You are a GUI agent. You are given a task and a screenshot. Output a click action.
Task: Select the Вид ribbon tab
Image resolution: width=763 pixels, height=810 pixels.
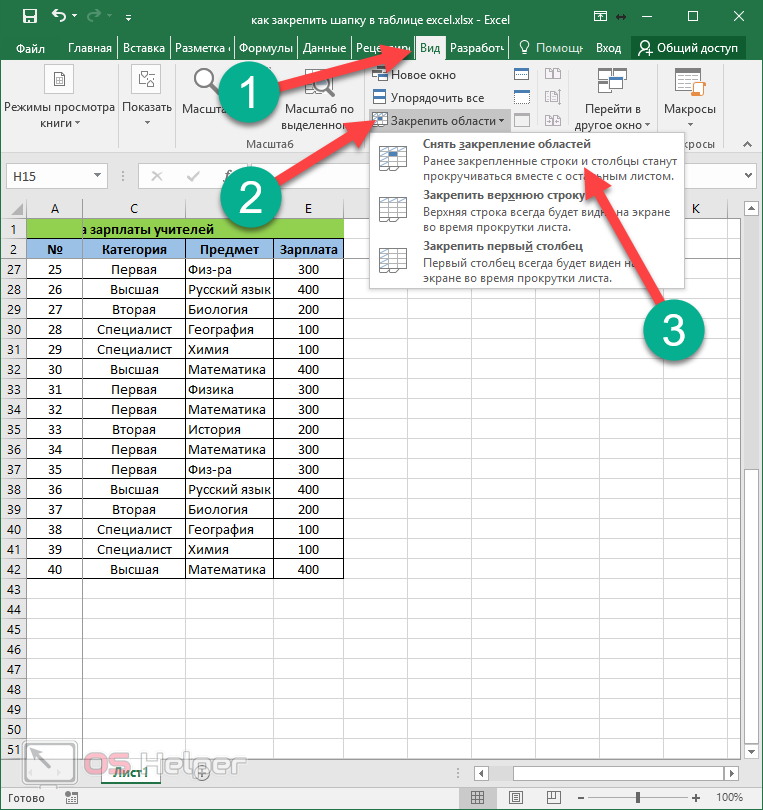coord(430,48)
